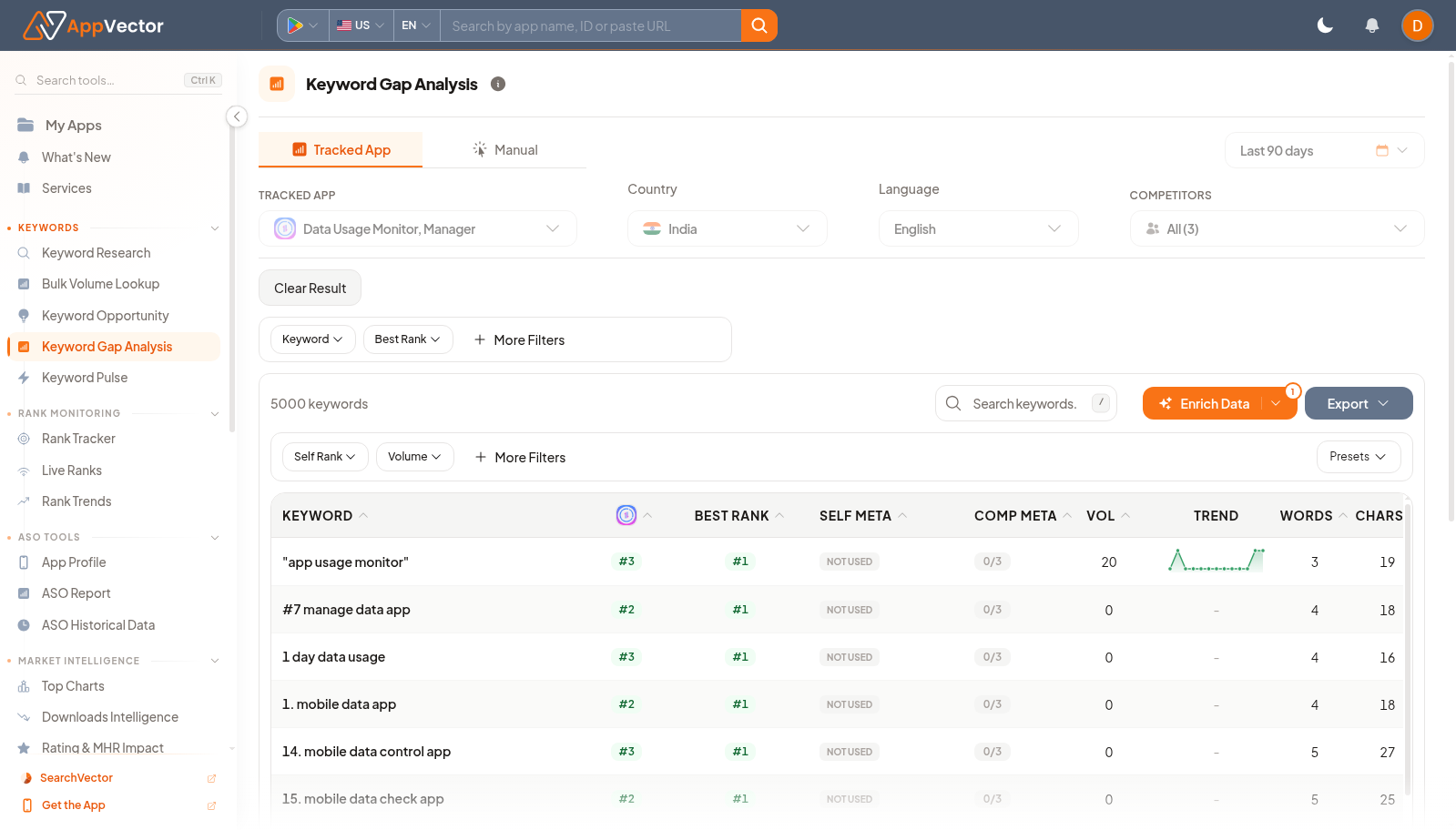The image size is (1456, 830).
Task: Open user avatar D menu
Action: (1417, 25)
